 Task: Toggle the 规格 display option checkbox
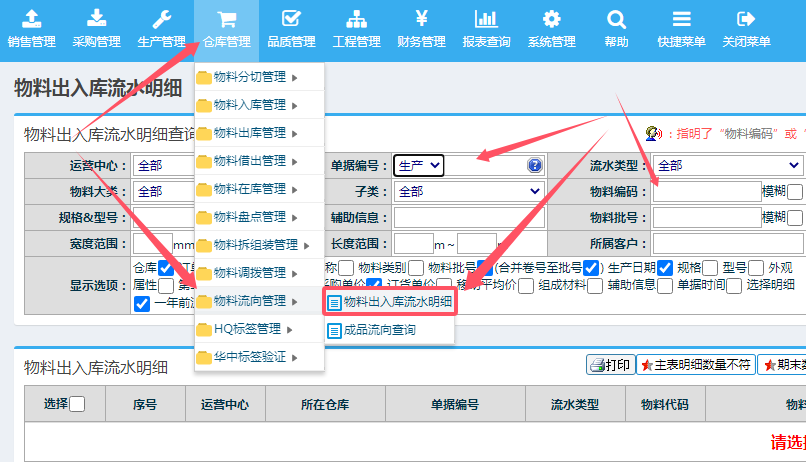pos(665,267)
